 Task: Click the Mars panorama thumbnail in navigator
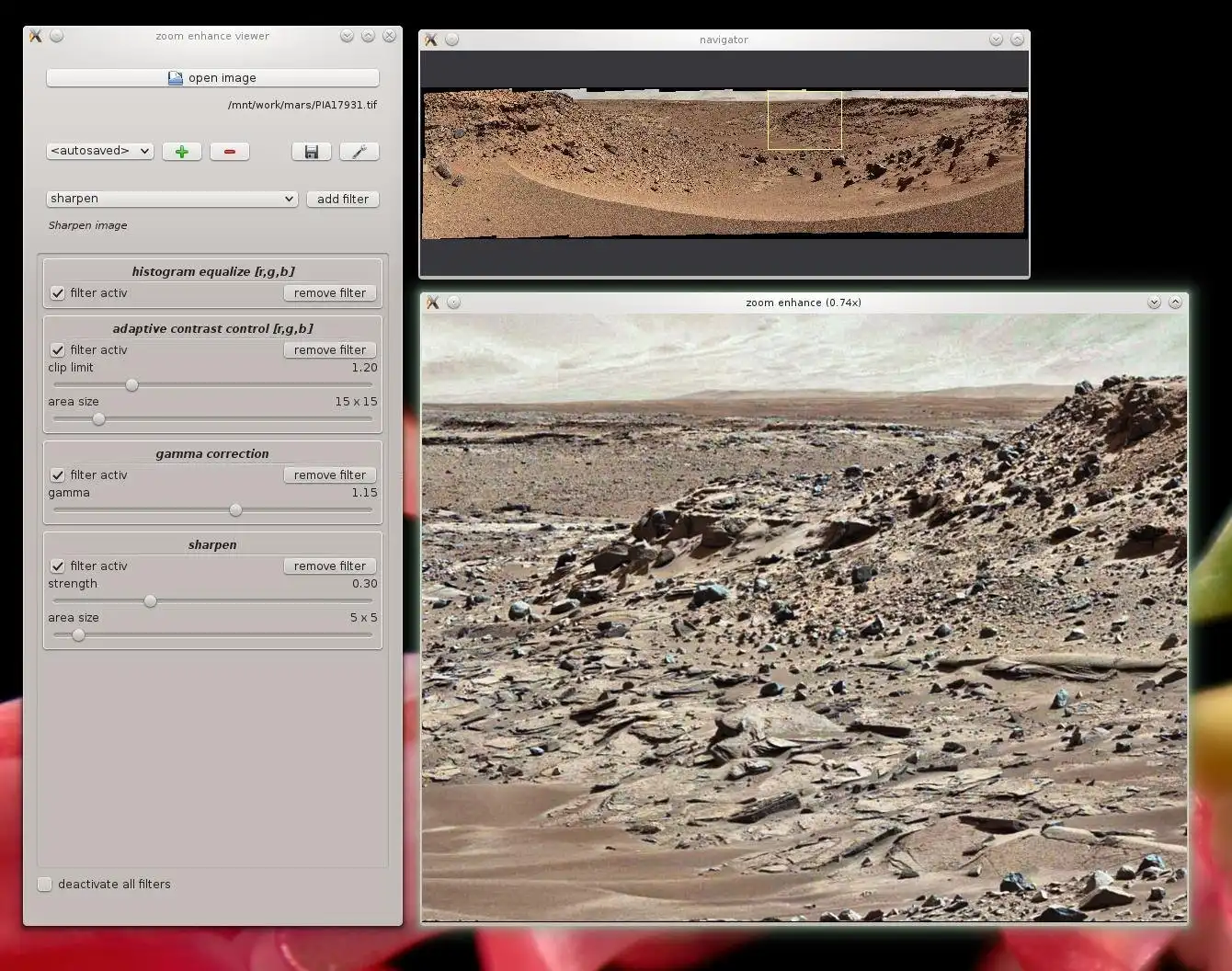(x=724, y=164)
